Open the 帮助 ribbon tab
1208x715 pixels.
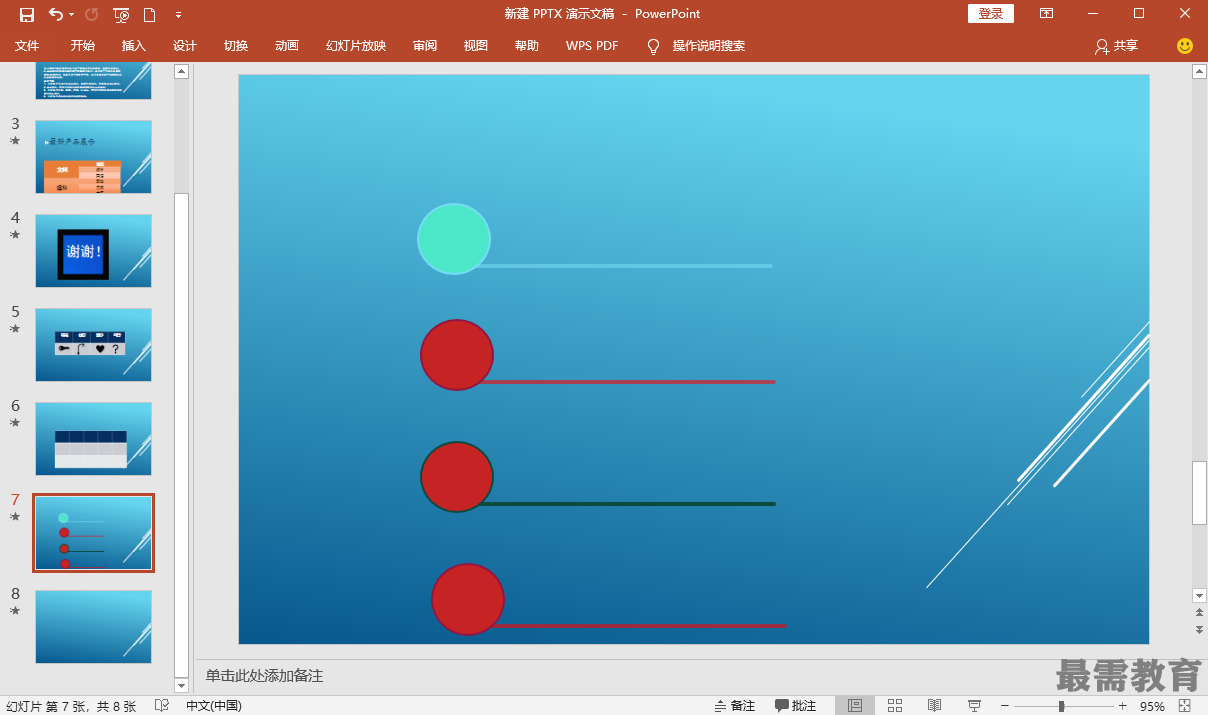pos(527,46)
